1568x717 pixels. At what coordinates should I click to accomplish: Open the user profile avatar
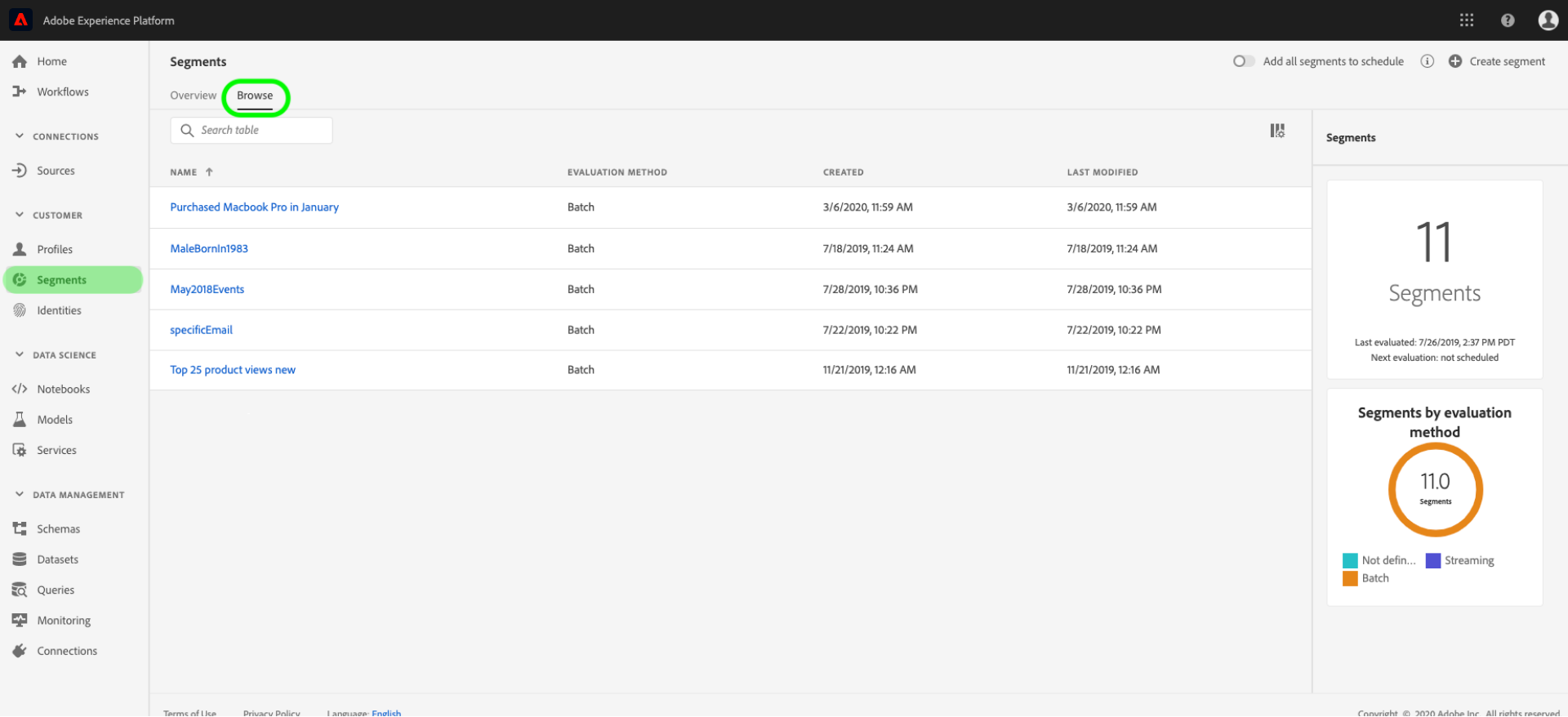click(x=1548, y=20)
